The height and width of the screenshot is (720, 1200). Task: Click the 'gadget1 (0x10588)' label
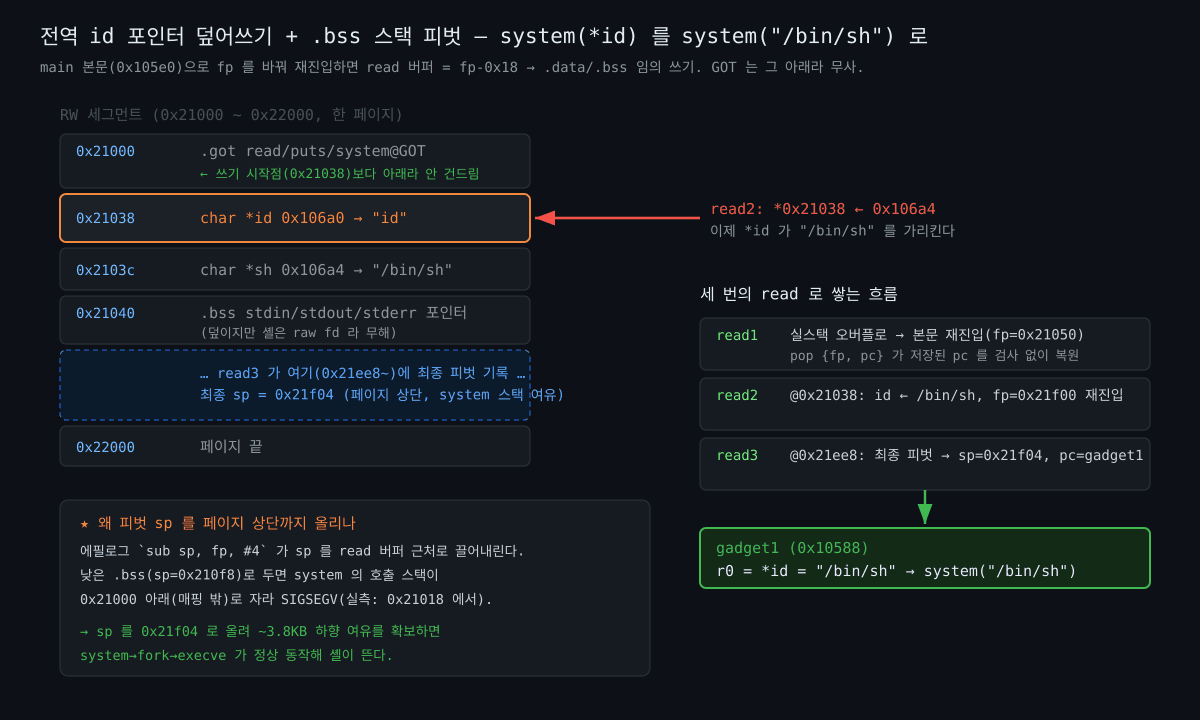coord(792,548)
